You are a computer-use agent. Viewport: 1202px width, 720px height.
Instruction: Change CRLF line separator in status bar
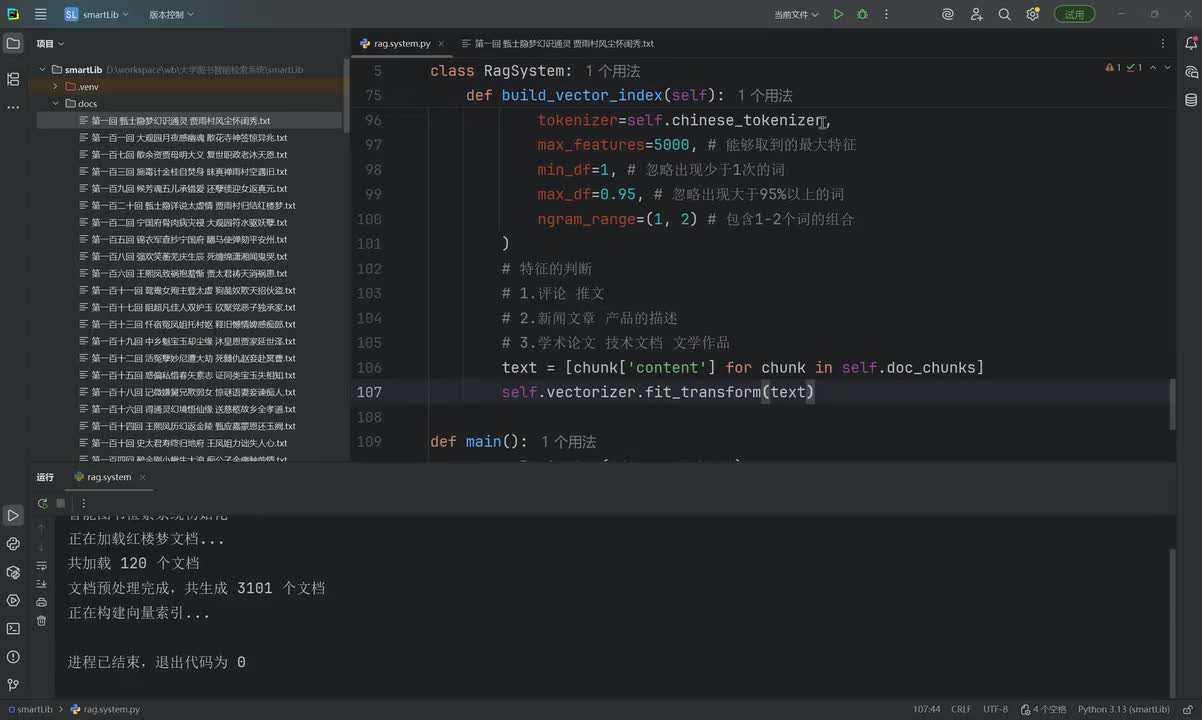(x=961, y=709)
